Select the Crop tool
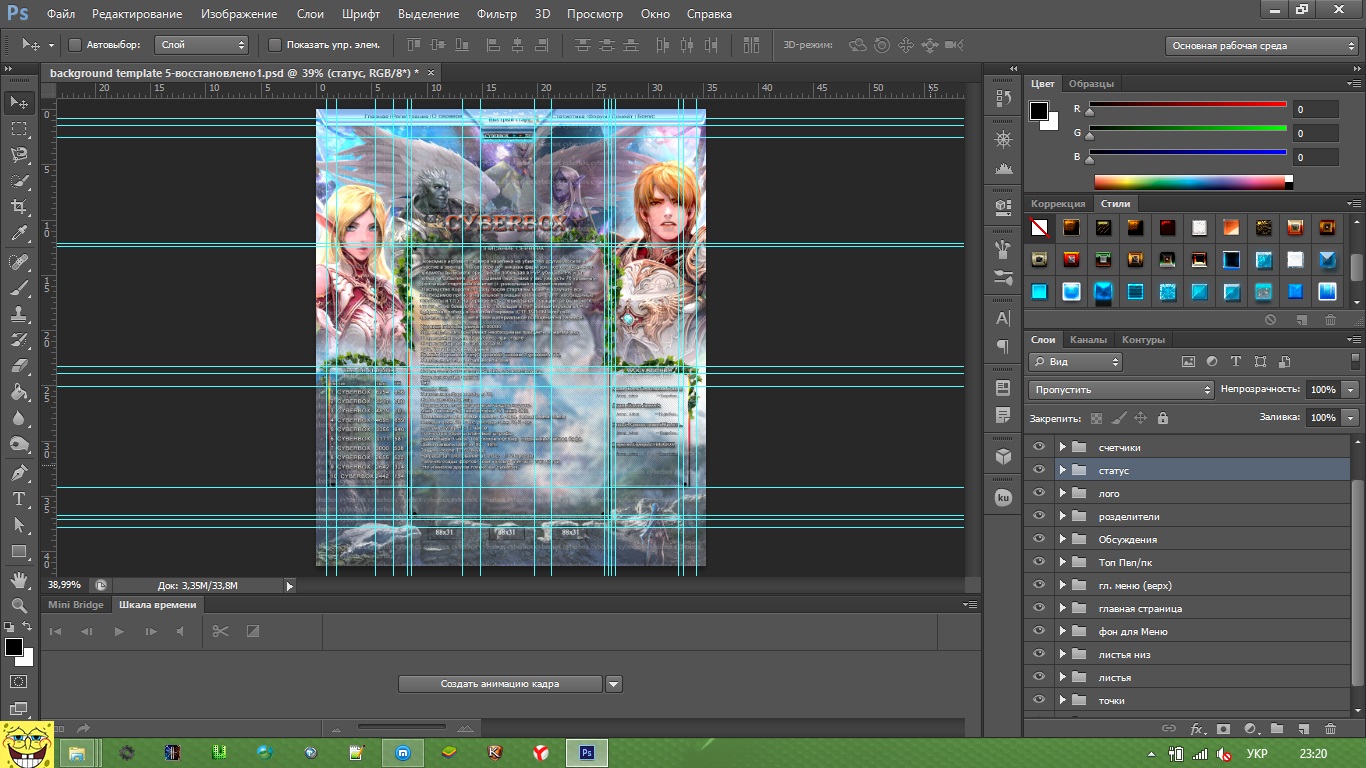The width and height of the screenshot is (1366, 768). pyautogui.click(x=19, y=207)
